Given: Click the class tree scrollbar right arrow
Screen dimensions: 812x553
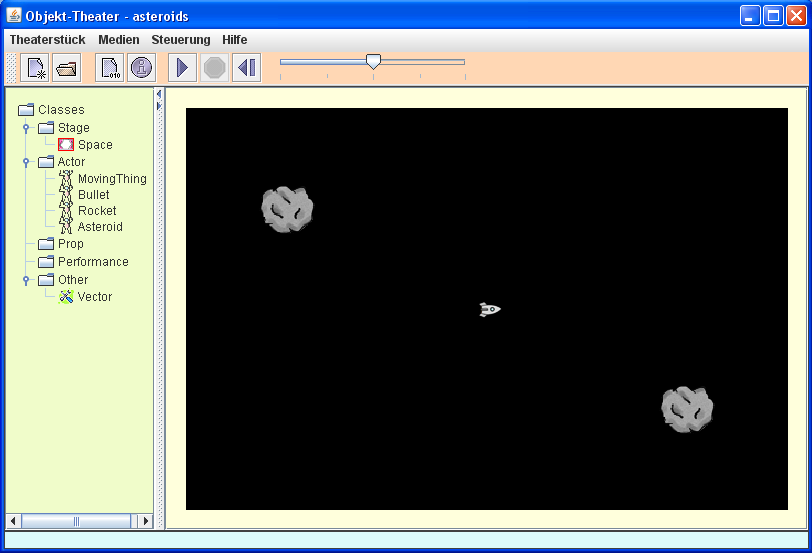Looking at the screenshot, I should pos(146,521).
